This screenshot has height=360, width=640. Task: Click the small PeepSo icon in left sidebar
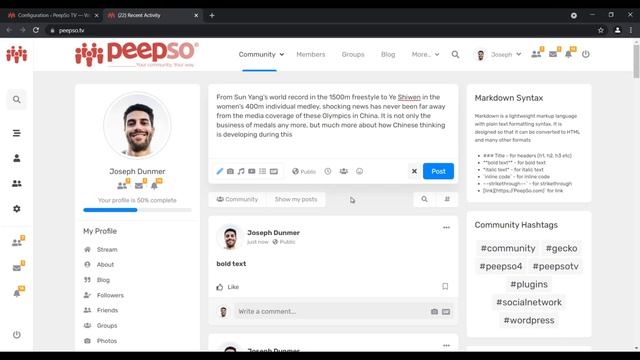17,54
